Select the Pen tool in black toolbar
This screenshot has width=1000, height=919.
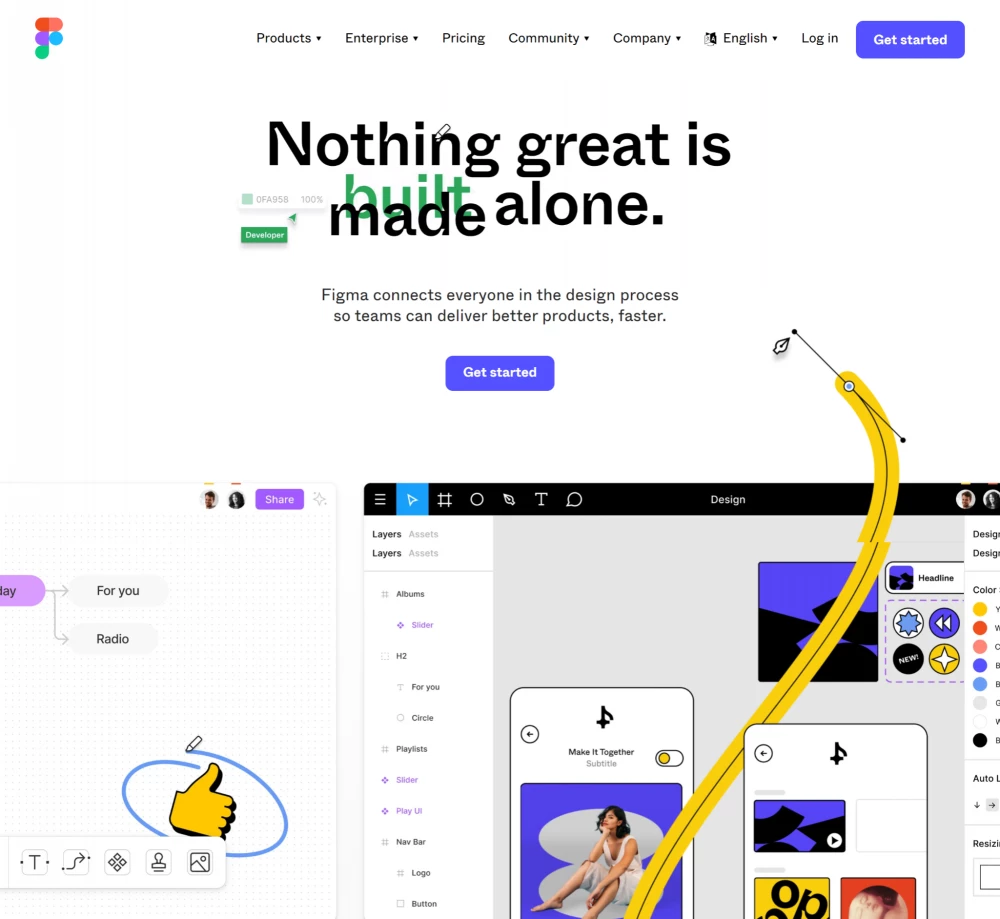509,499
